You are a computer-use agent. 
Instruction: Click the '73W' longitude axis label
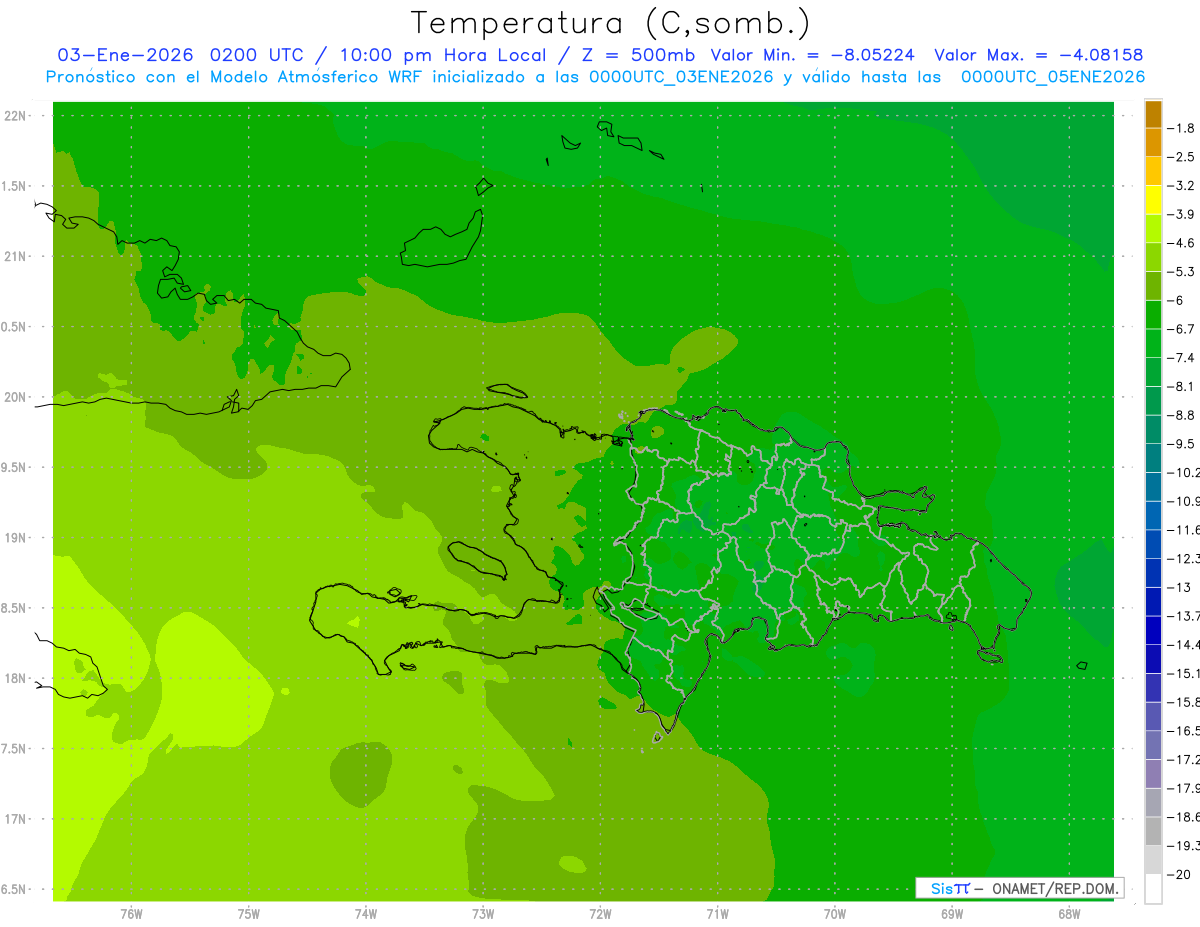pyautogui.click(x=483, y=914)
